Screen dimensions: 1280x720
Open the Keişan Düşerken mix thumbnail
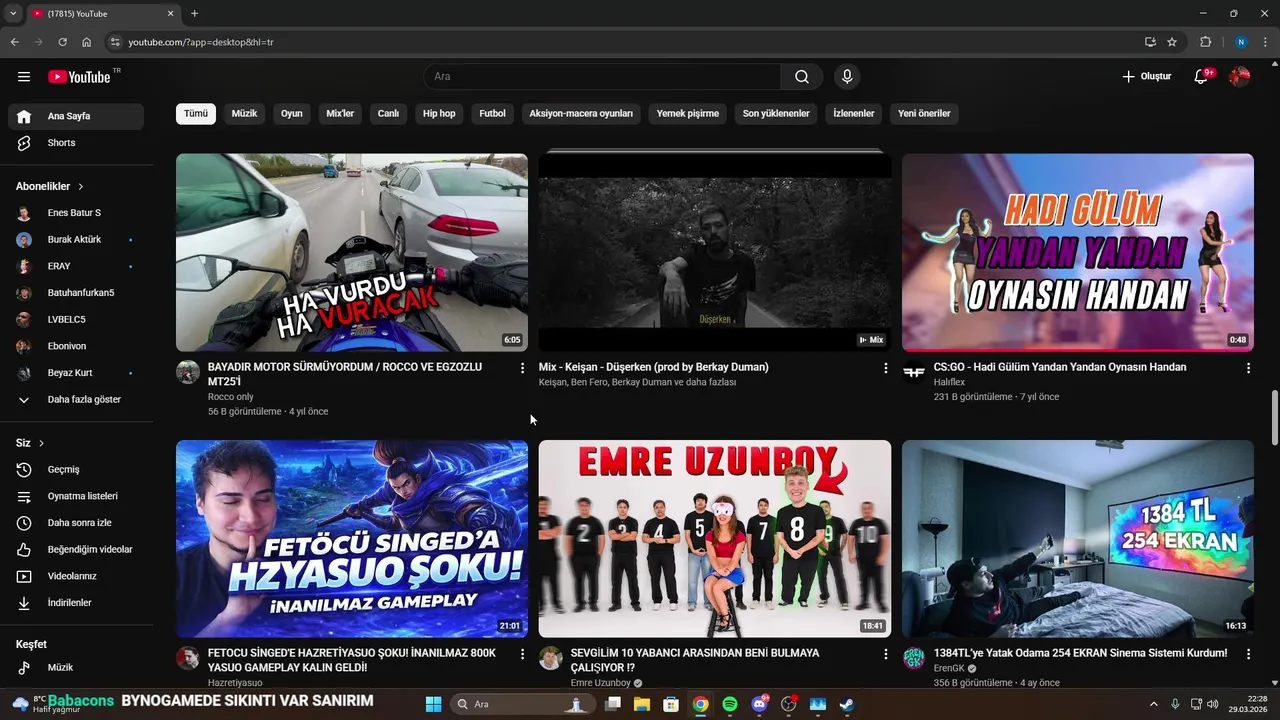tap(715, 252)
